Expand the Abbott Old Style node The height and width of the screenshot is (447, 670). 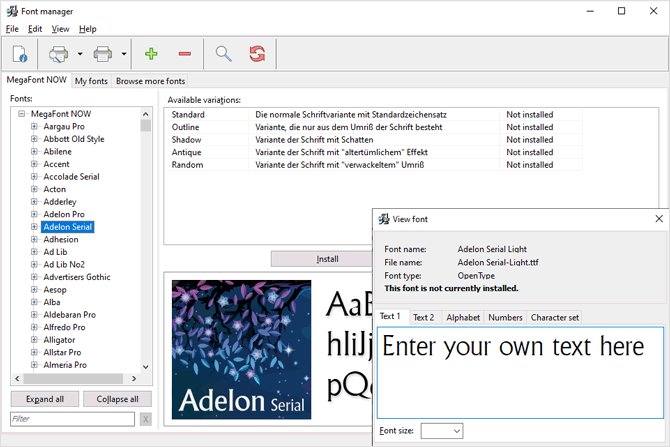[x=34, y=139]
